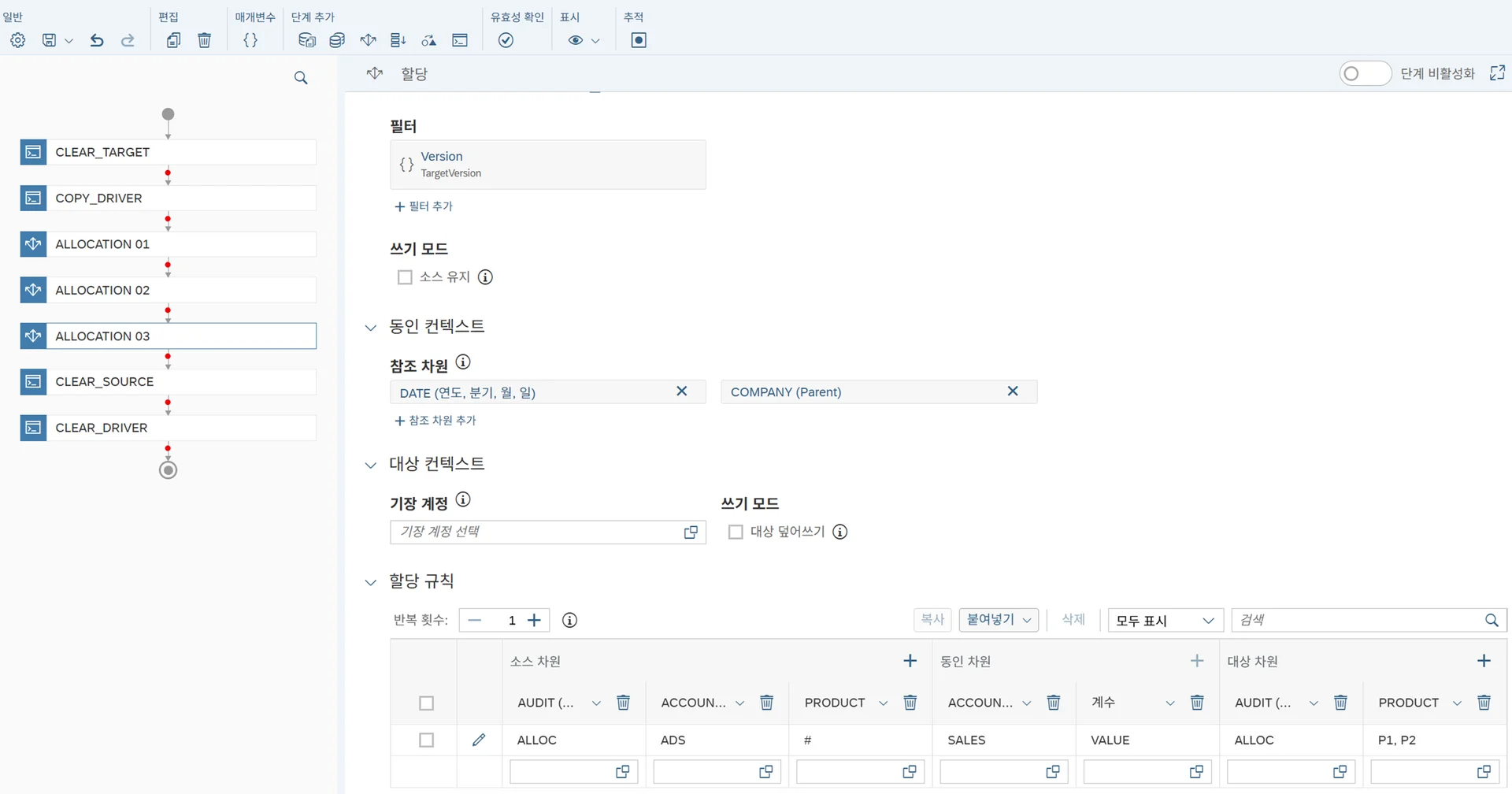Remove the COMPANY (Parent) reference dimension
Screen dimensions: 1512x794
1013,391
